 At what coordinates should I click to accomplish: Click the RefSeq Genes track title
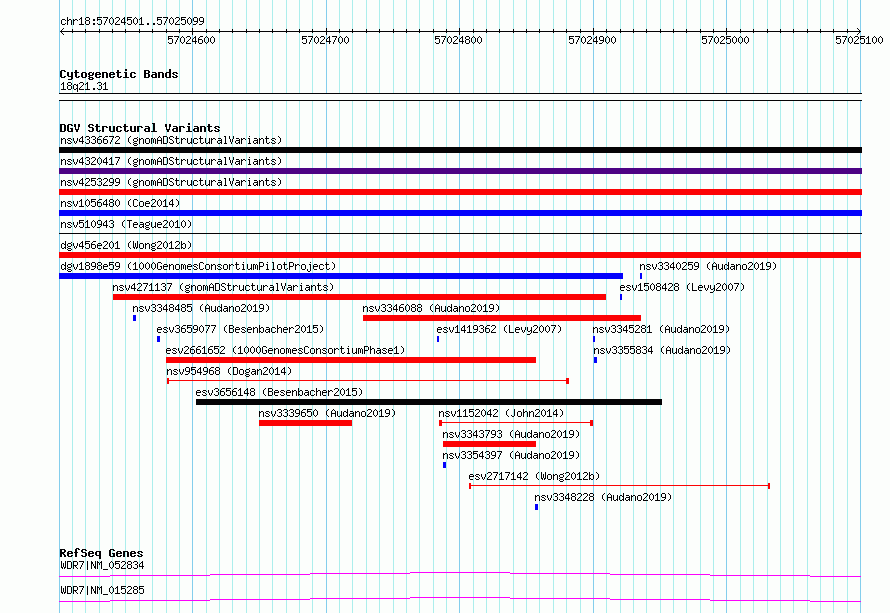[x=101, y=553]
